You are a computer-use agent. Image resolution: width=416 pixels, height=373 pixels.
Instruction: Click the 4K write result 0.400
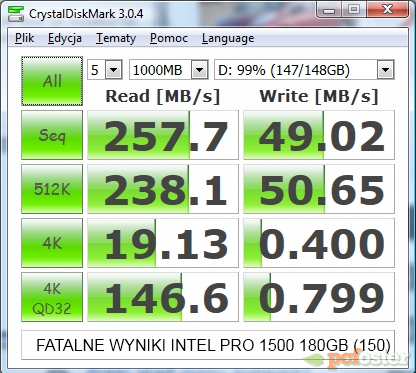pos(319,243)
